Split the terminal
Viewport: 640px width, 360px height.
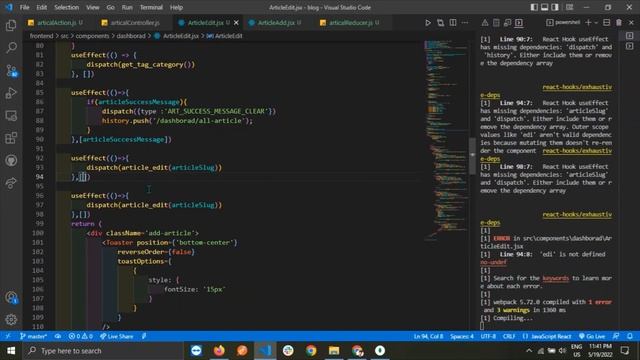pyautogui.click(x=607, y=23)
